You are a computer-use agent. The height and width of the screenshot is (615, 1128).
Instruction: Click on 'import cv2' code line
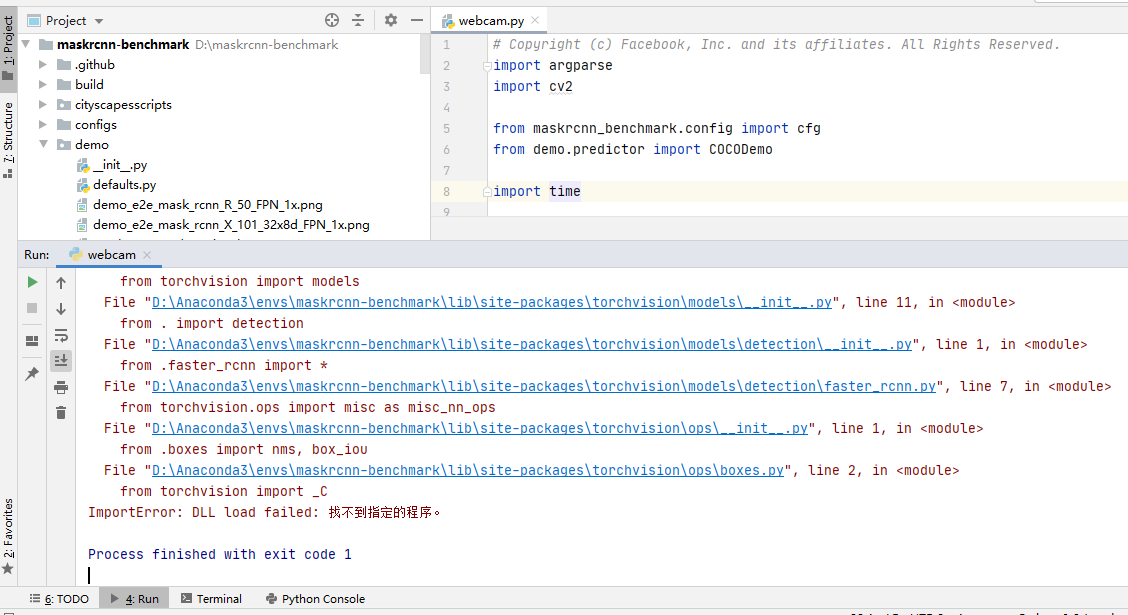coord(533,86)
